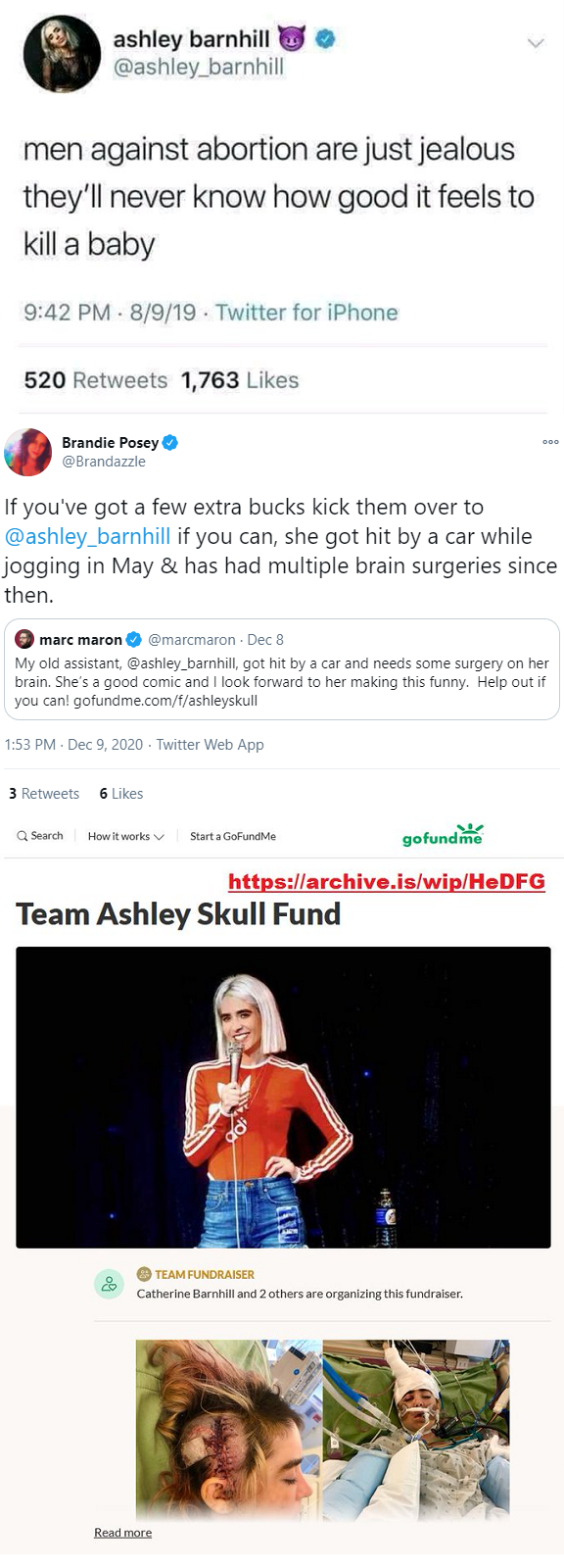564x1568 pixels.
Task: View the 520 Retweets list
Action: (95, 380)
